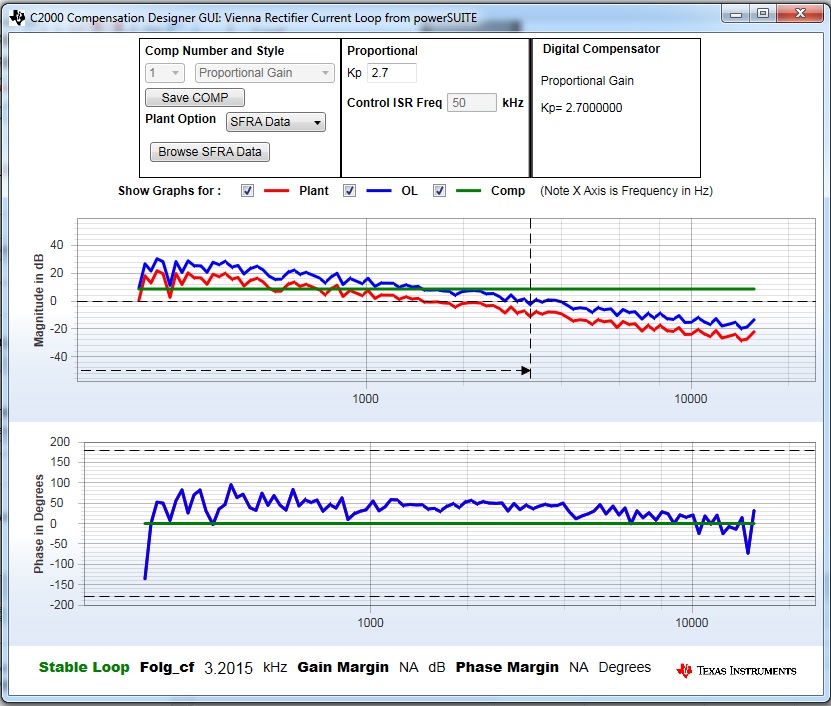Image resolution: width=831 pixels, height=706 pixels.
Task: Click the X axis frequency note
Action: click(x=626, y=191)
